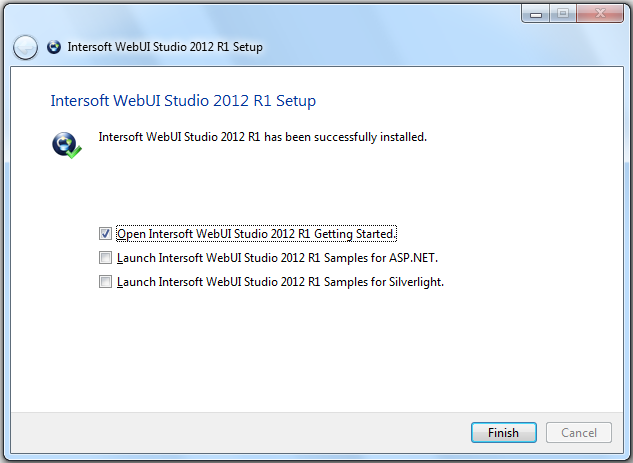Click the back arrow navigation button
The image size is (633, 463).
(x=26, y=47)
